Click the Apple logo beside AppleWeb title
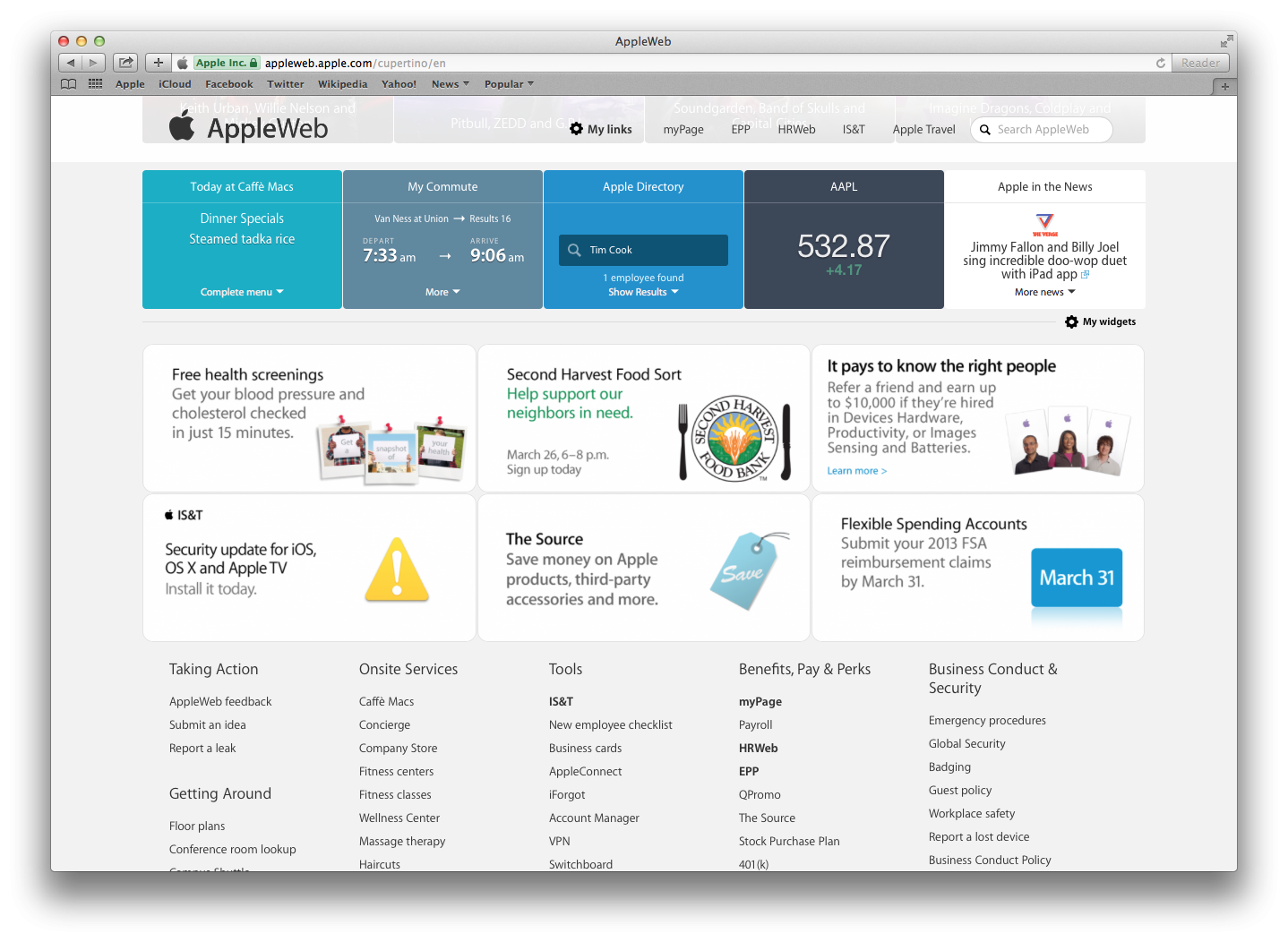1288x942 pixels. [x=182, y=126]
